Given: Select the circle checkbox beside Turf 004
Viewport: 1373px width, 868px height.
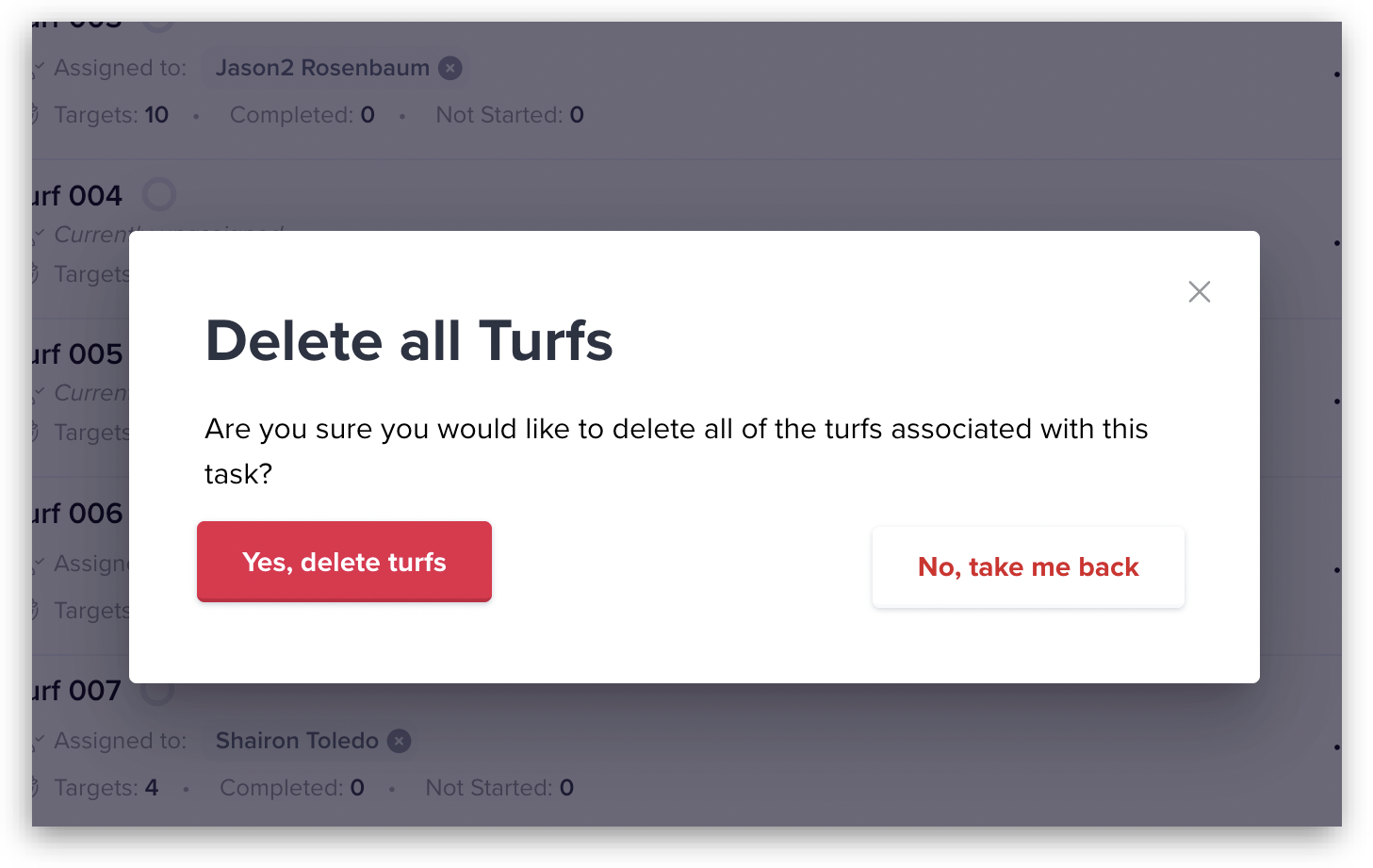Looking at the screenshot, I should pos(158,194).
